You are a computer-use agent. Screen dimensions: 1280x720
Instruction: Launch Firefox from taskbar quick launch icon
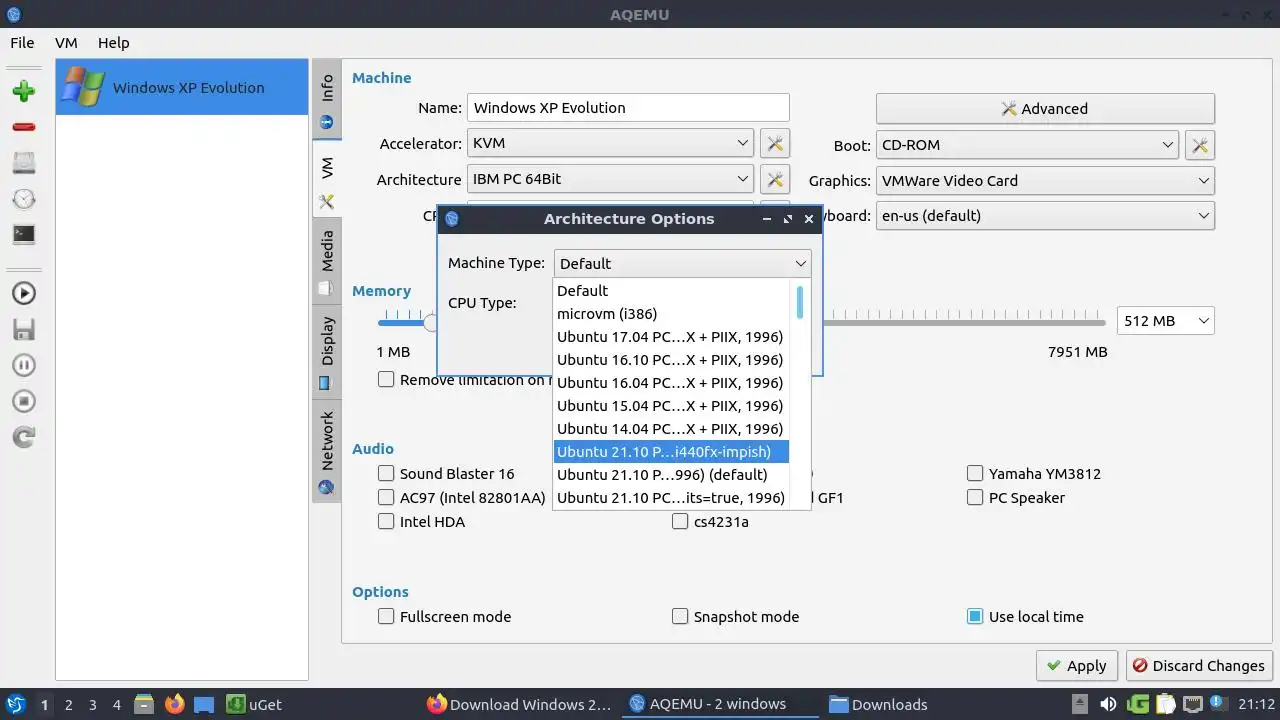175,704
